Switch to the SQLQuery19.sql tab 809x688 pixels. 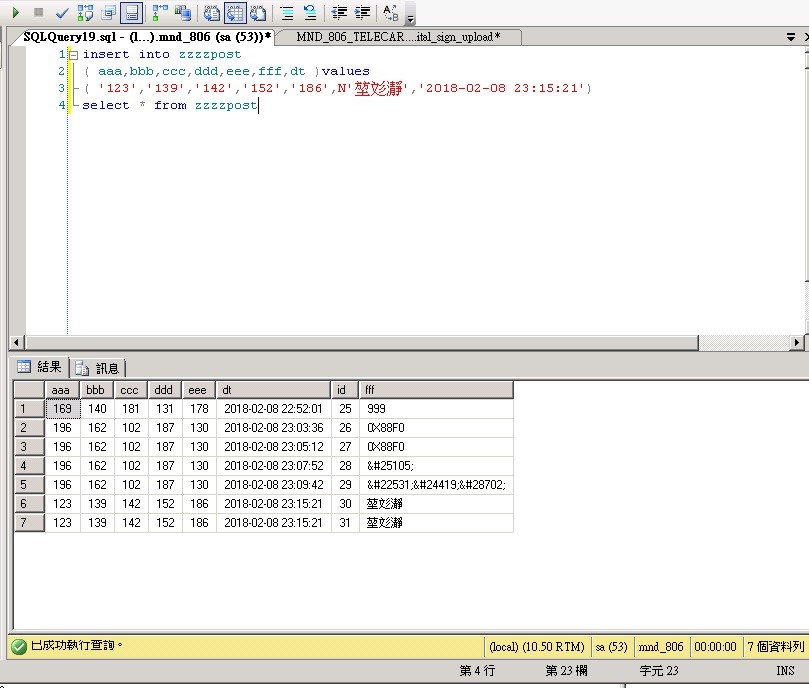pos(147,37)
